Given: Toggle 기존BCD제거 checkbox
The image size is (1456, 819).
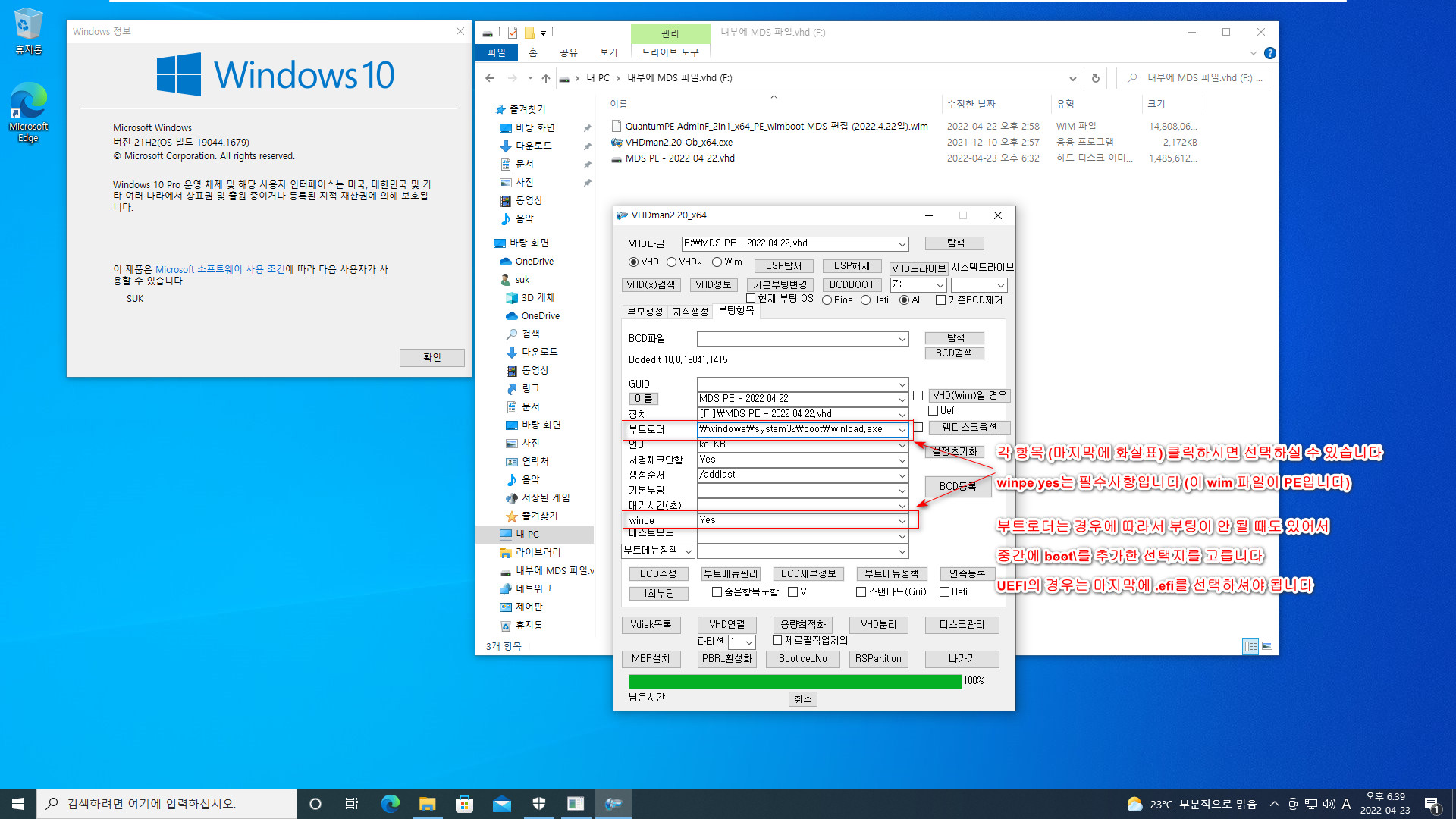Looking at the screenshot, I should click(x=940, y=300).
